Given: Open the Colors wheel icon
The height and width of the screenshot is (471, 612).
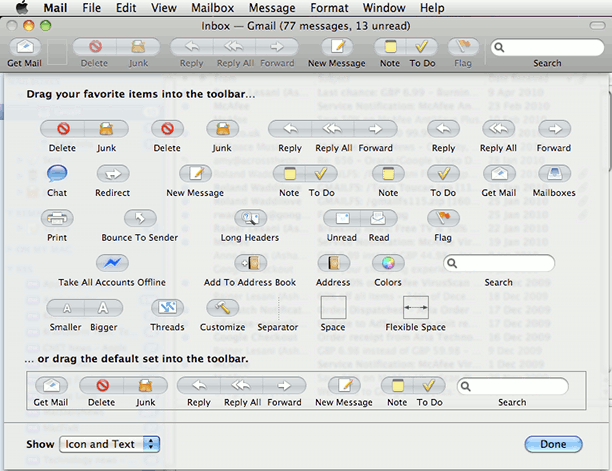Looking at the screenshot, I should pyautogui.click(x=388, y=263).
